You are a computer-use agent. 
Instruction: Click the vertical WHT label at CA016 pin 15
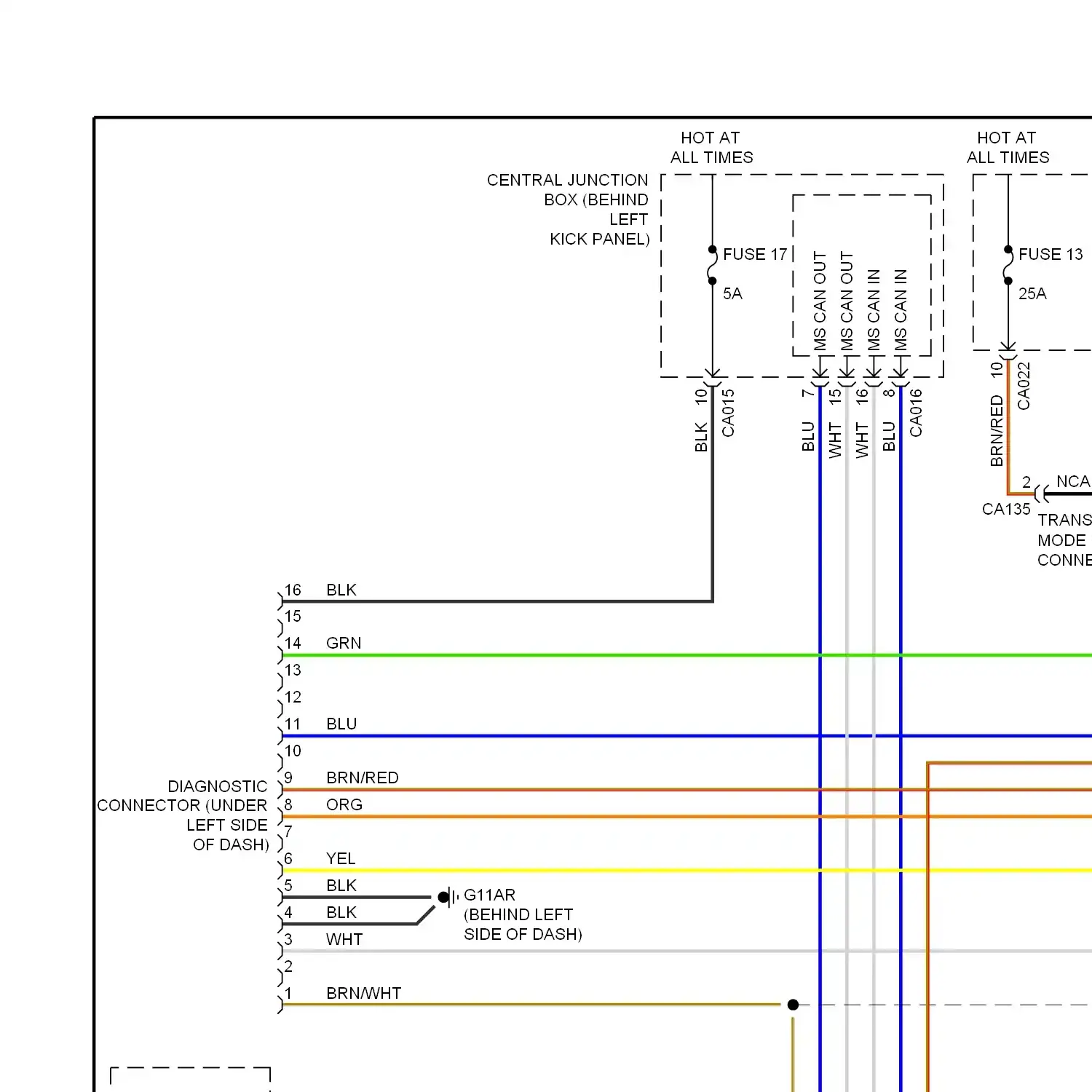(x=835, y=440)
